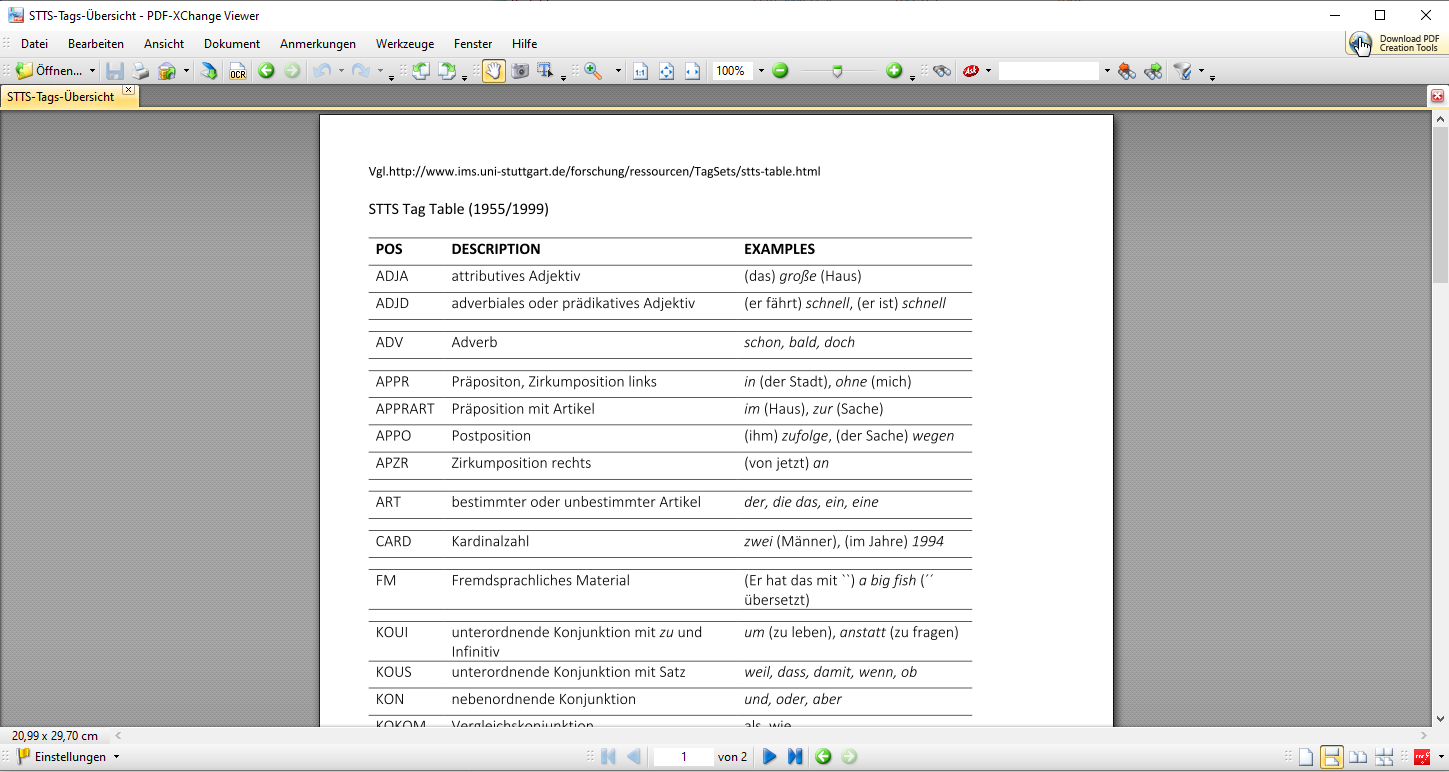Activate the Snapshot camera tool
The width and height of the screenshot is (1449, 772).
[x=520, y=71]
